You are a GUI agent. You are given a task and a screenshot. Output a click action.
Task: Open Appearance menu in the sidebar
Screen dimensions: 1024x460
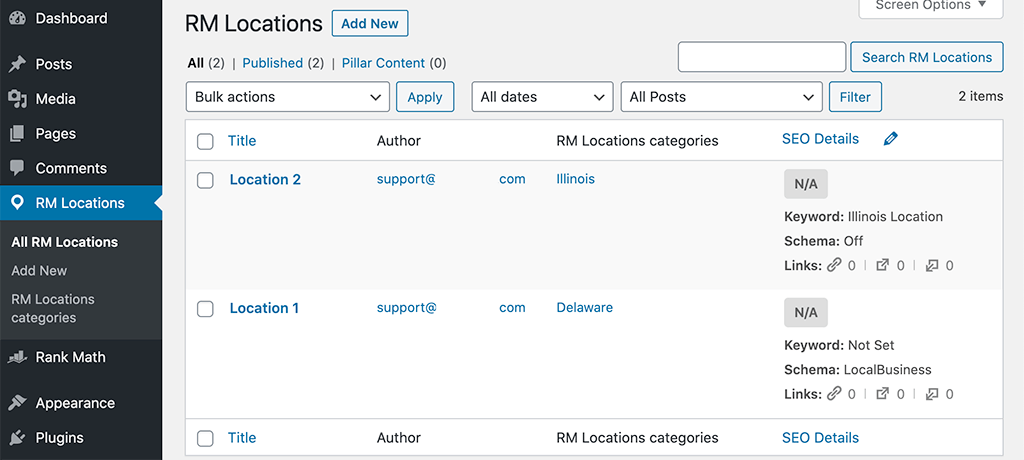point(75,403)
